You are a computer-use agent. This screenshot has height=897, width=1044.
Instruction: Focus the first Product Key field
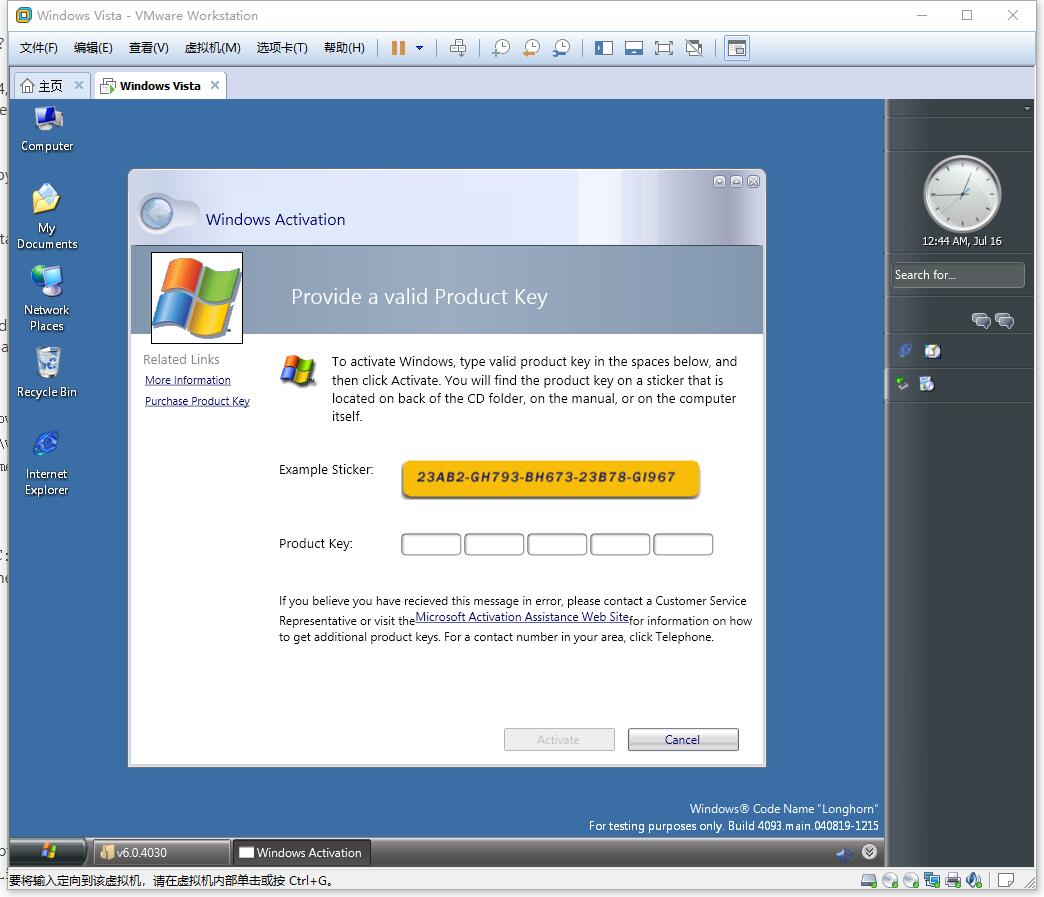(x=431, y=544)
